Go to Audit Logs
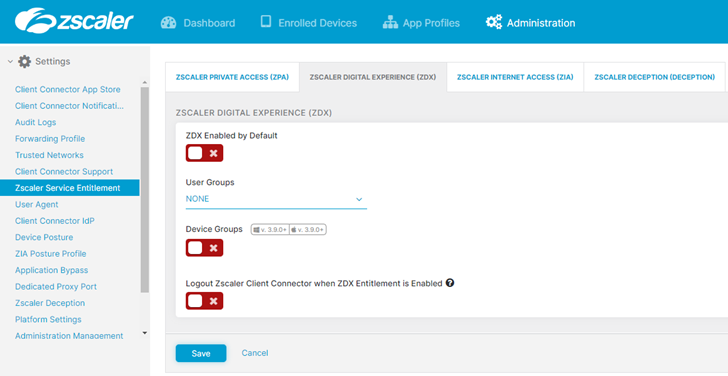728x376 pixels. (x=36, y=123)
